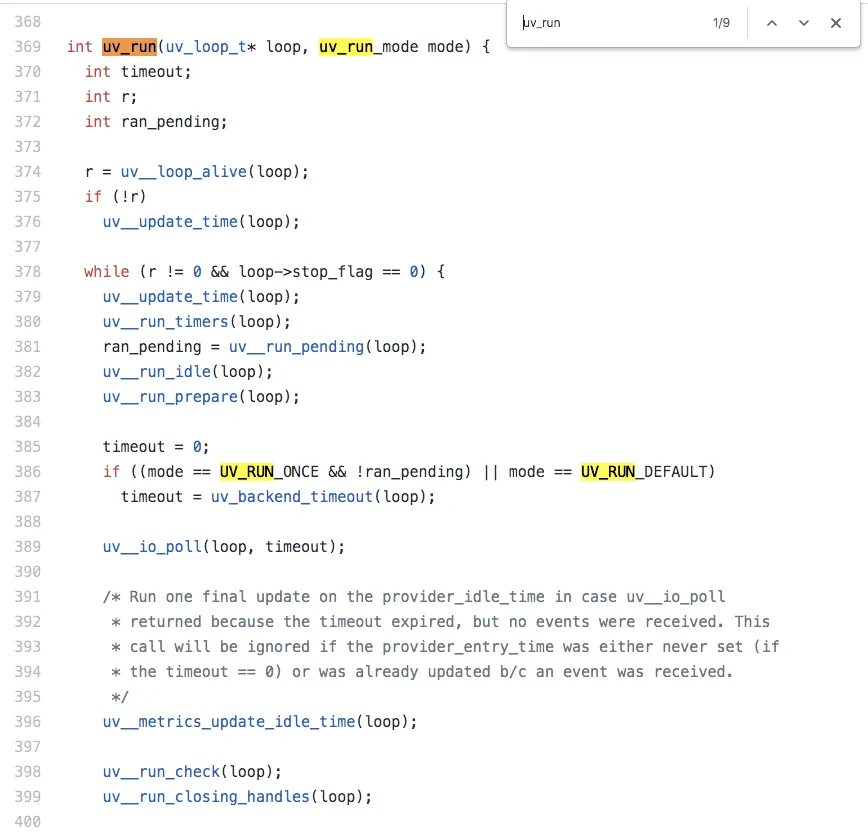Click 'if (!r)' statement on line 375

[x=115, y=197]
